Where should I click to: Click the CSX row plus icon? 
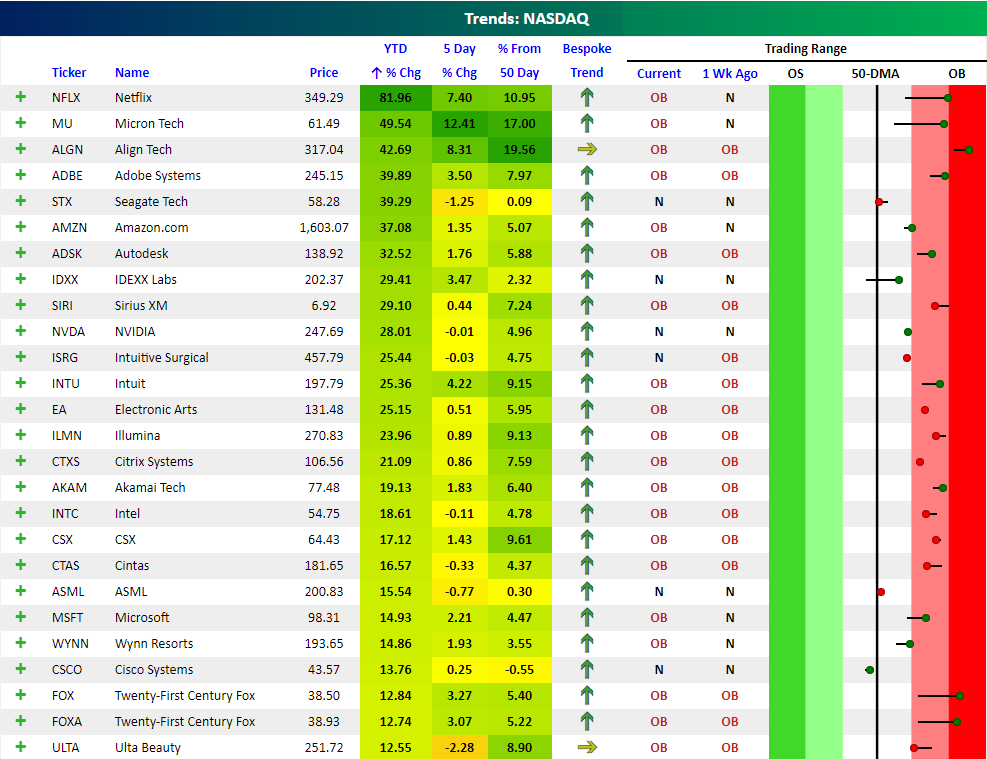21,539
